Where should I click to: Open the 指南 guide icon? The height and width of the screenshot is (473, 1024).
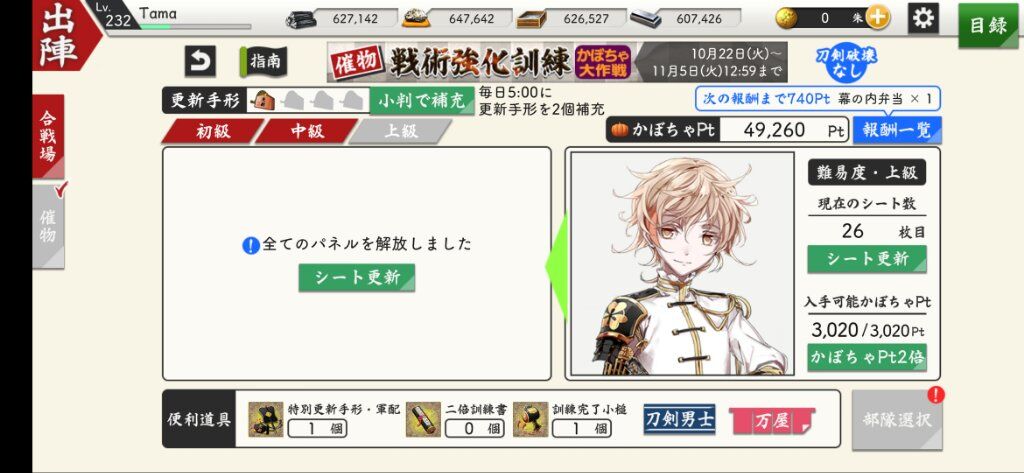[263, 62]
